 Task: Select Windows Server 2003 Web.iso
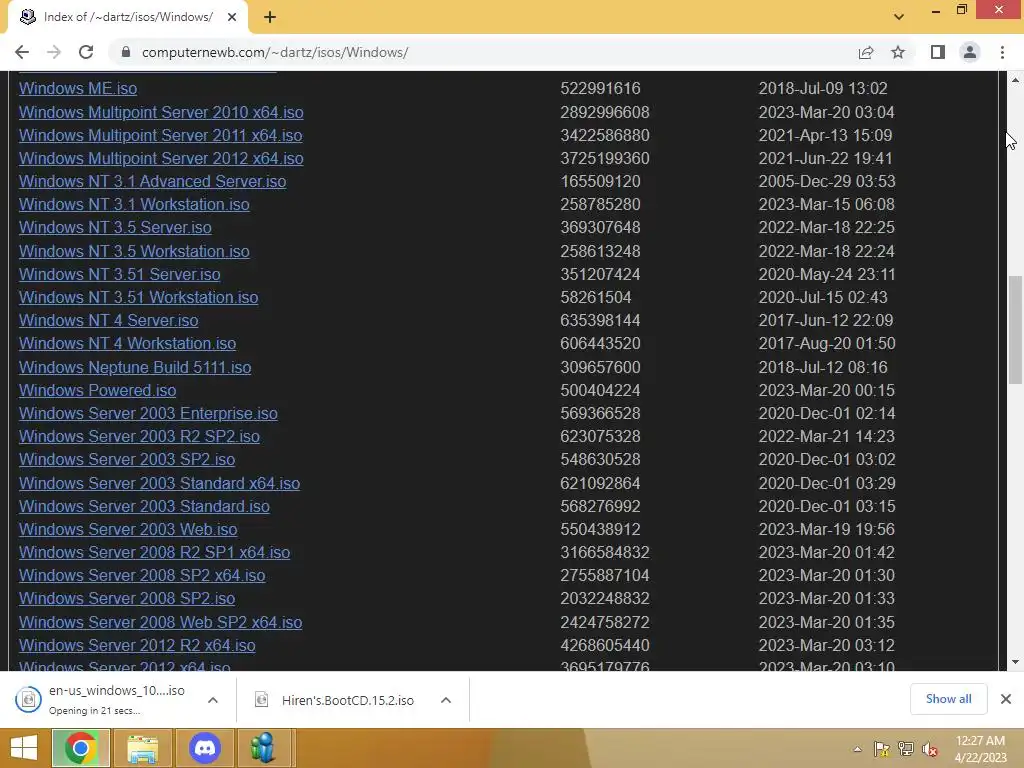[x=128, y=530]
